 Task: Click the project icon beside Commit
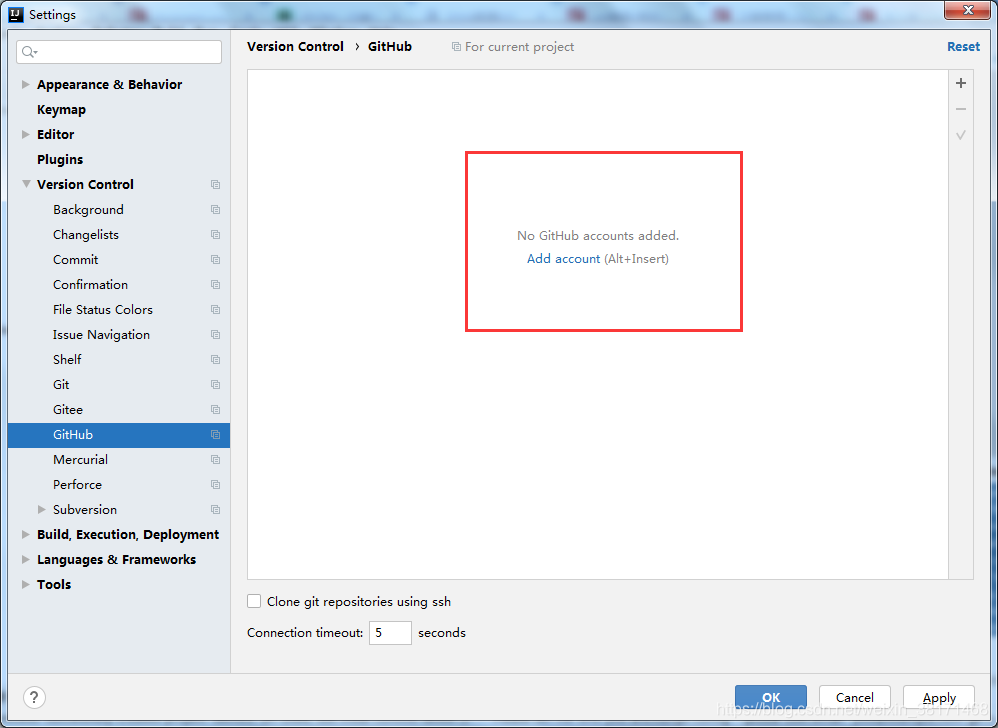pyautogui.click(x=215, y=260)
